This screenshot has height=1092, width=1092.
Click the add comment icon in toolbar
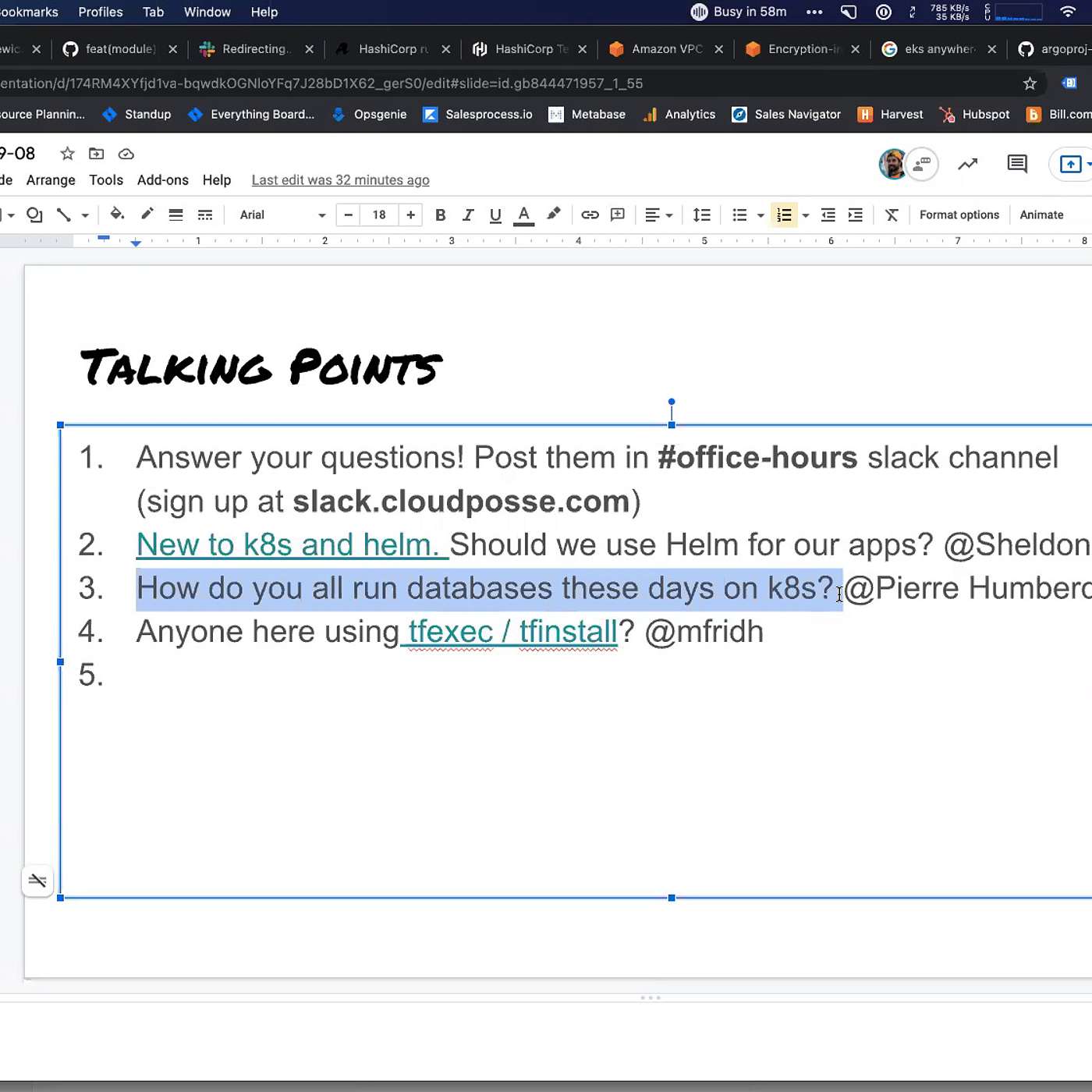tap(618, 215)
